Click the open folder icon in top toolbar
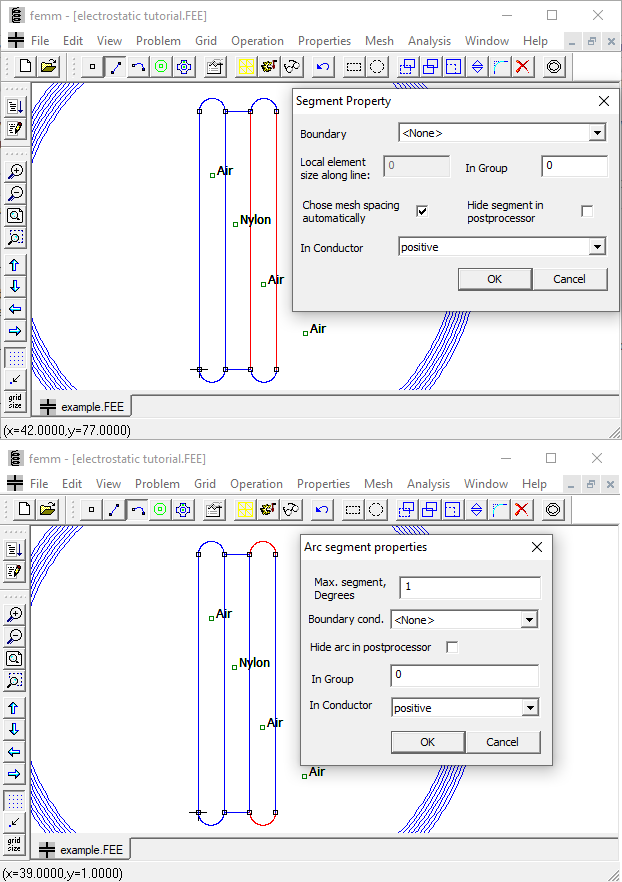This screenshot has width=622, height=882. pos(48,67)
